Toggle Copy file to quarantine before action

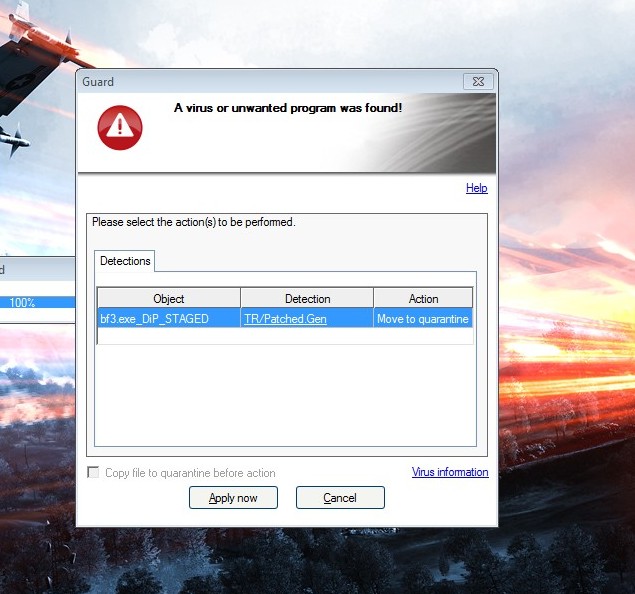(93, 472)
